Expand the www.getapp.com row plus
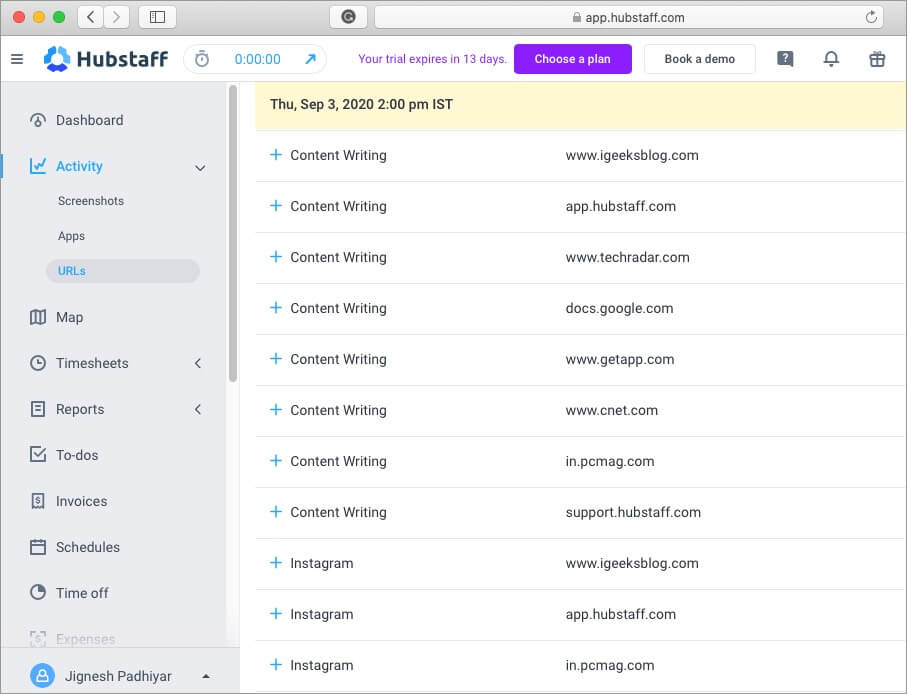 click(x=276, y=358)
